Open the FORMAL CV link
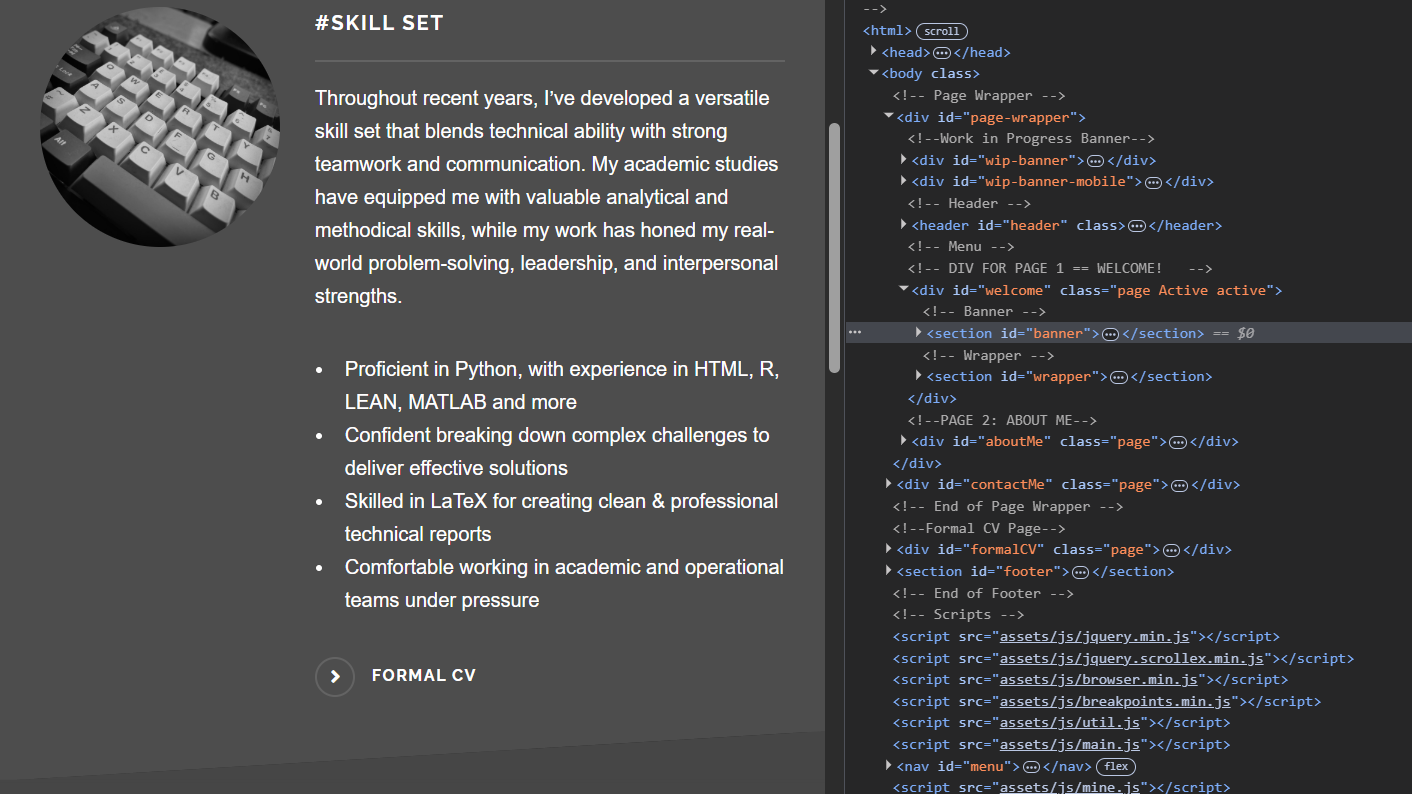The width and height of the screenshot is (1412, 794). (x=423, y=676)
